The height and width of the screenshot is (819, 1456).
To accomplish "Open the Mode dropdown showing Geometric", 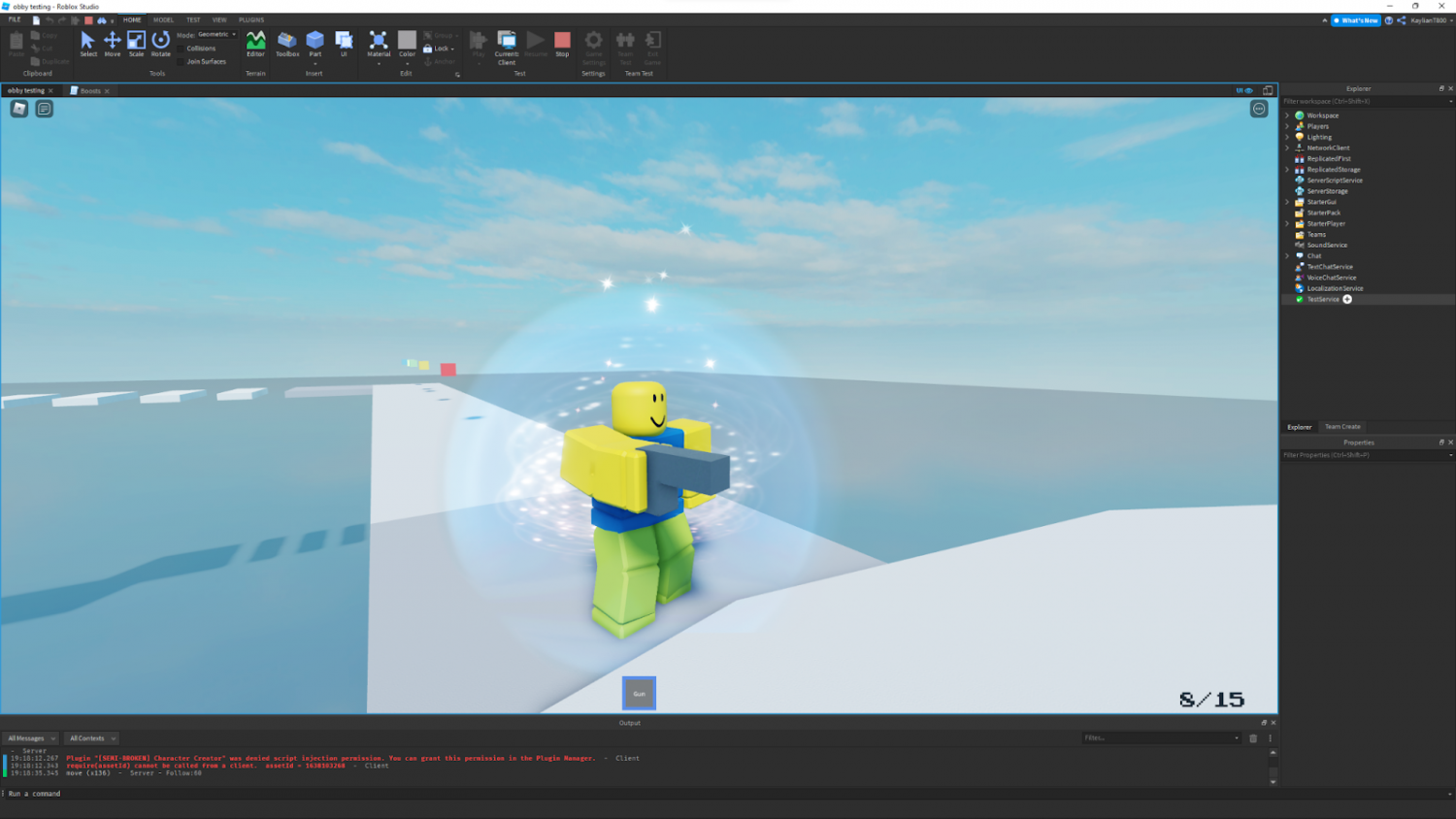I will (215, 33).
